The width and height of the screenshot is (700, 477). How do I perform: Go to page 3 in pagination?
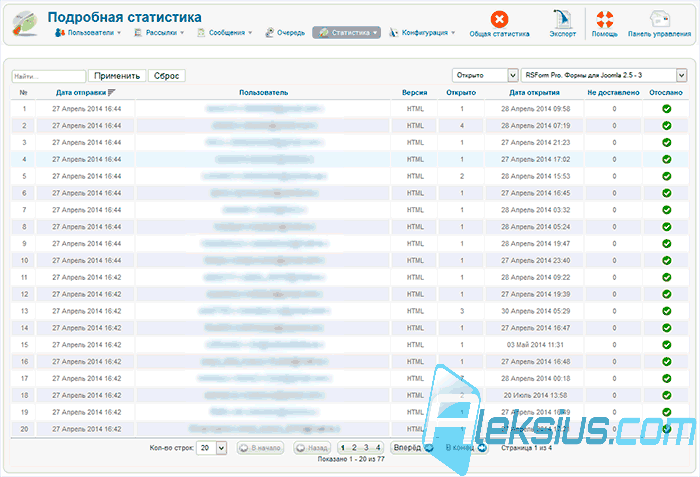click(x=366, y=448)
